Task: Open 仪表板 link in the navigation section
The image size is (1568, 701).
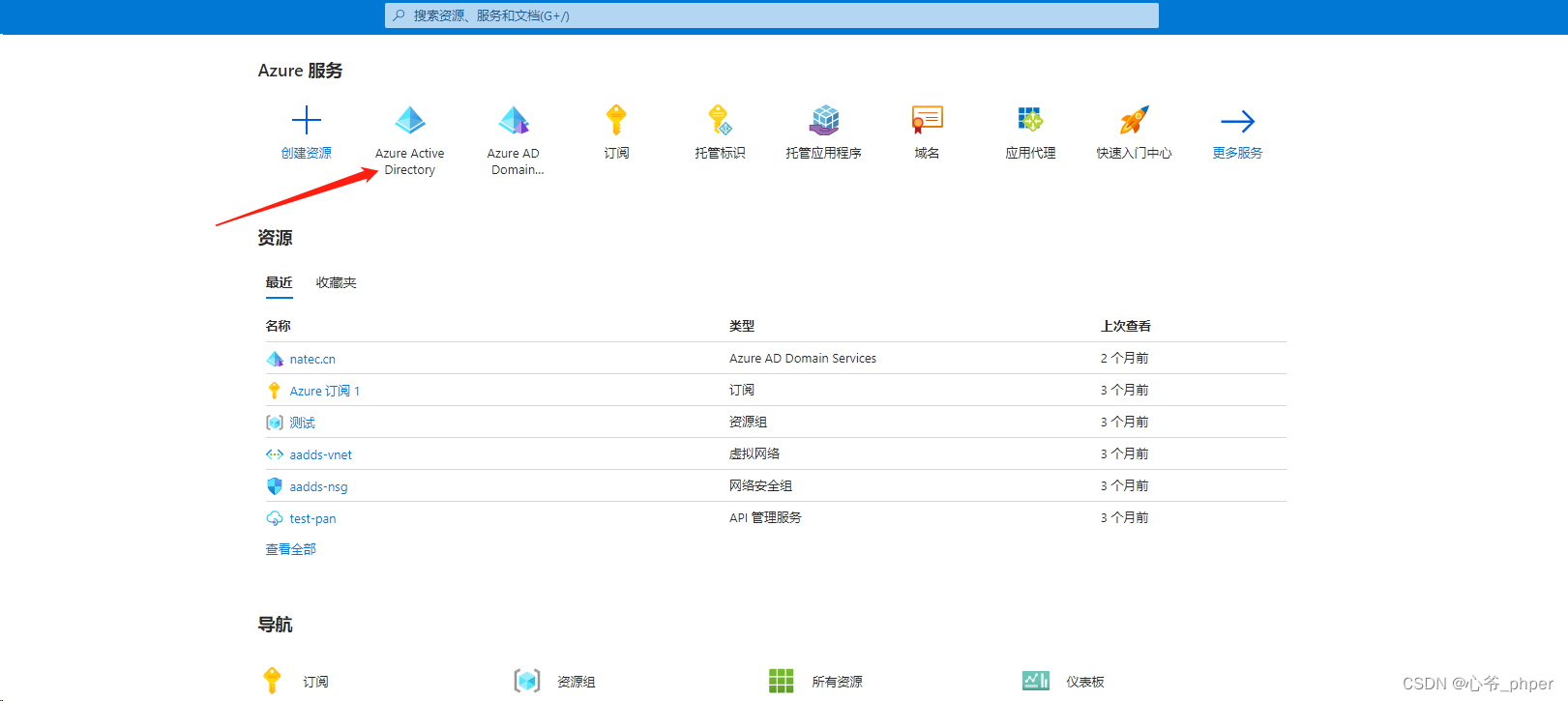Action: [1085, 682]
